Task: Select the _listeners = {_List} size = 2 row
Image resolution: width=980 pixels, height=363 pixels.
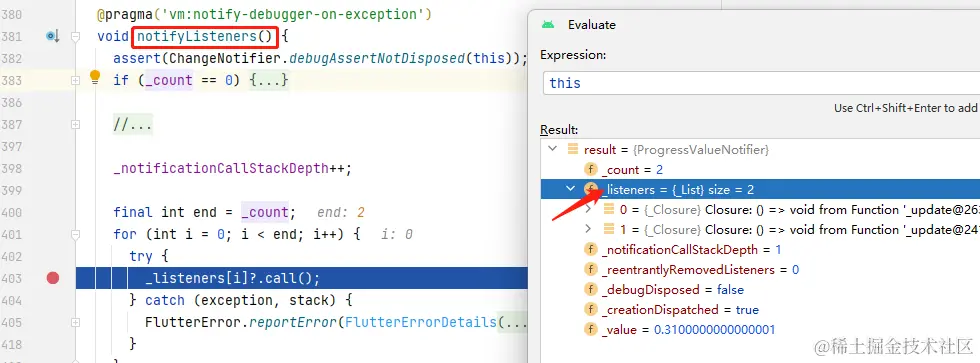Action: click(x=760, y=189)
